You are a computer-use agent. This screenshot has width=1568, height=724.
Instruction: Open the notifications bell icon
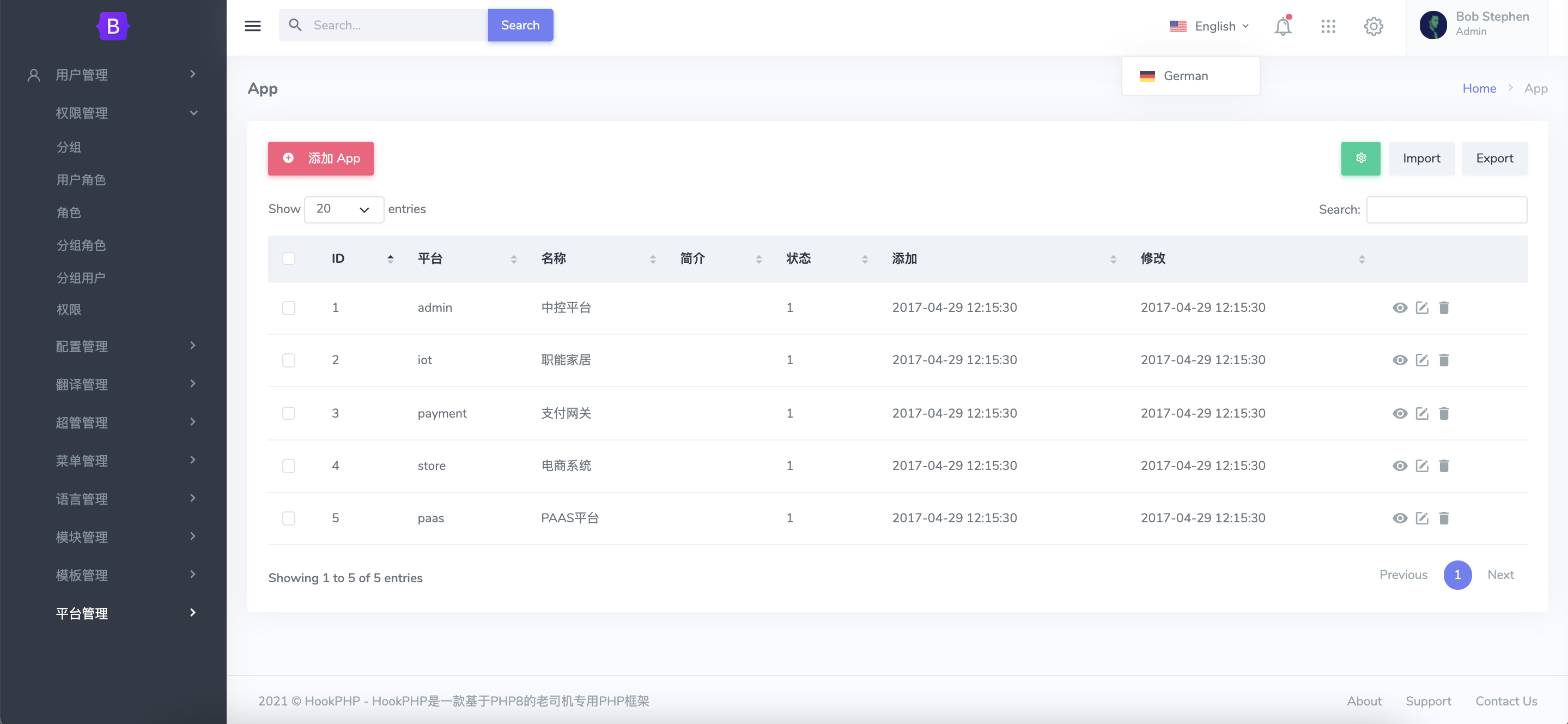tap(1283, 26)
